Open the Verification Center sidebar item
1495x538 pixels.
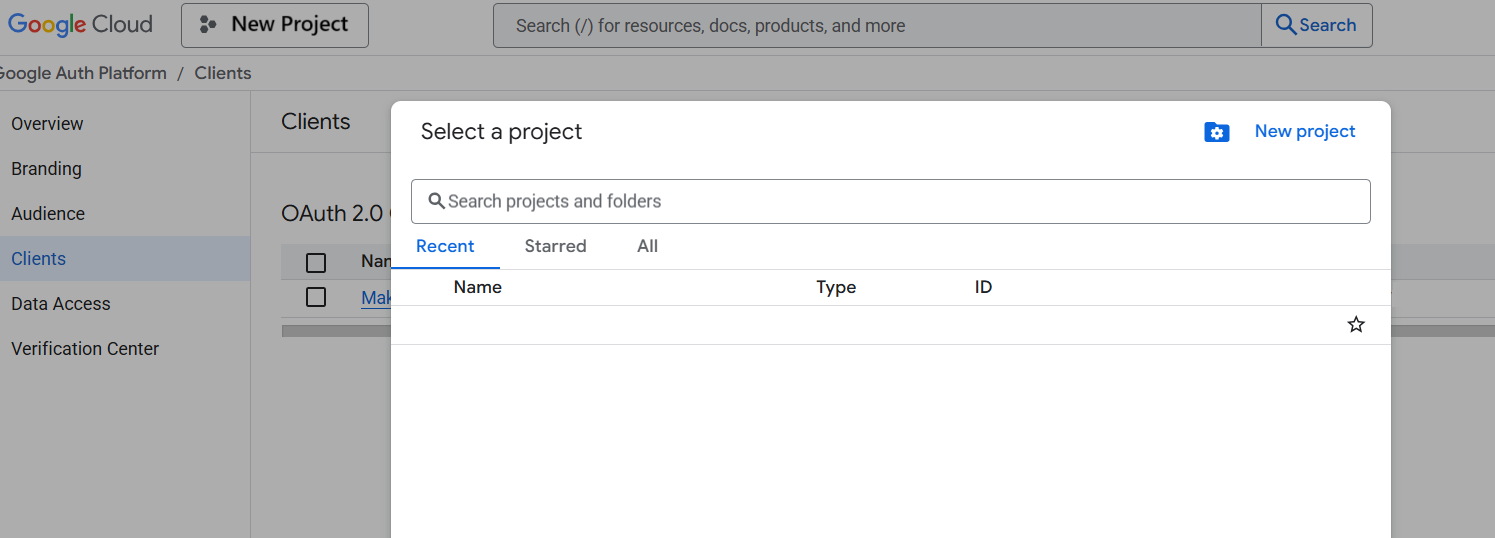(x=125, y=349)
